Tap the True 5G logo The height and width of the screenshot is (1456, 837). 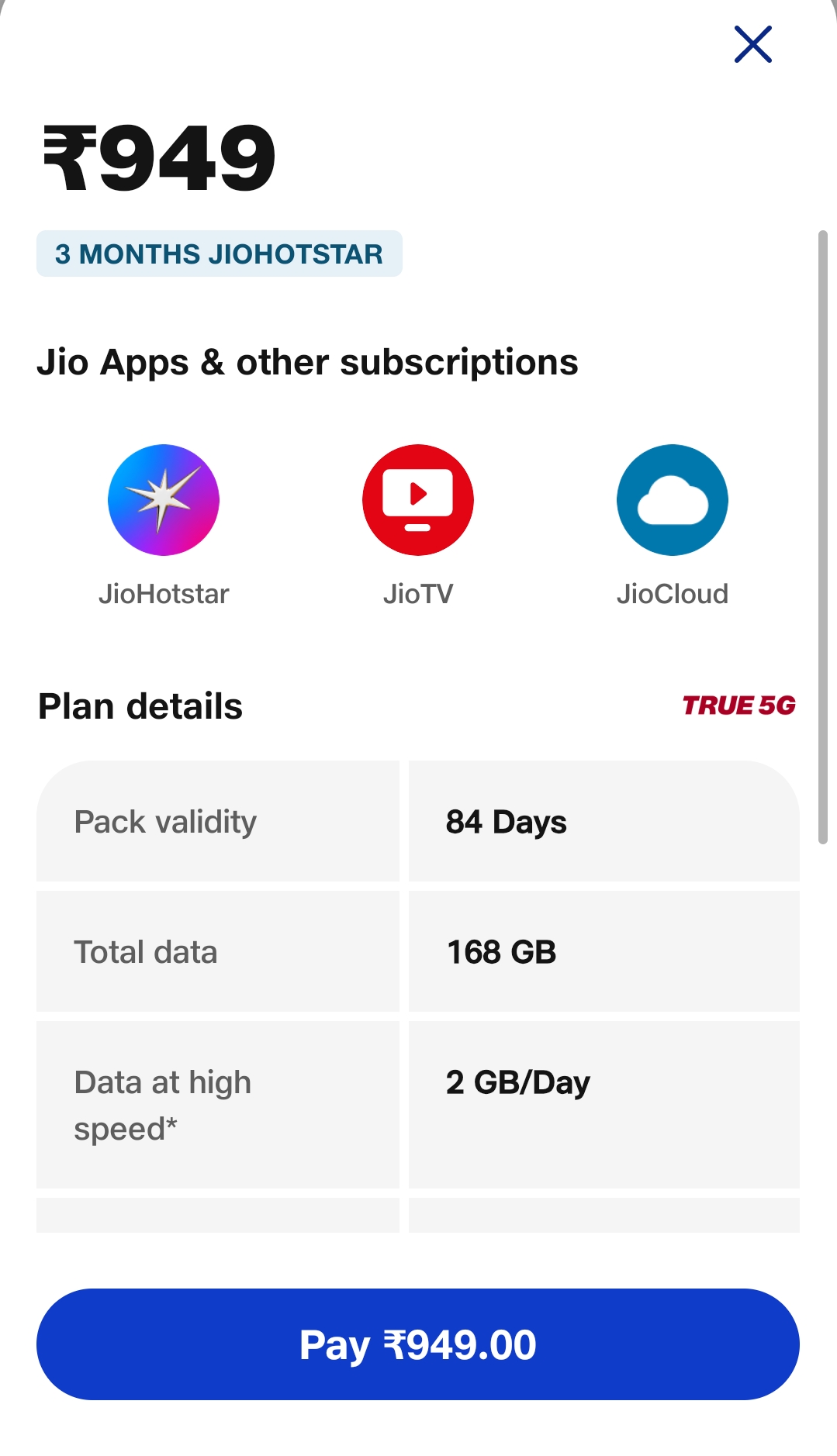pyautogui.click(x=738, y=706)
